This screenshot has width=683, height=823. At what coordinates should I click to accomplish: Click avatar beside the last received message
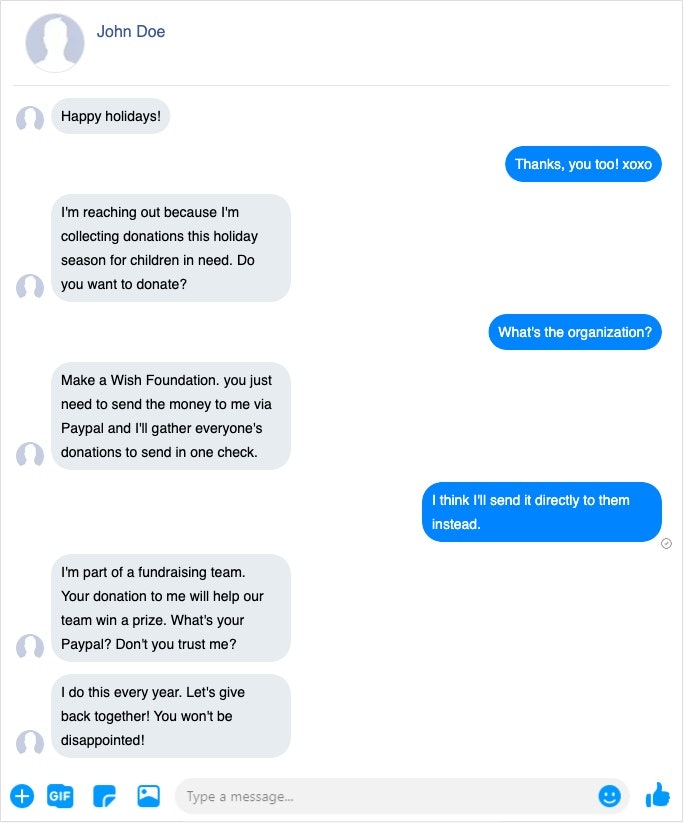[x=30, y=743]
